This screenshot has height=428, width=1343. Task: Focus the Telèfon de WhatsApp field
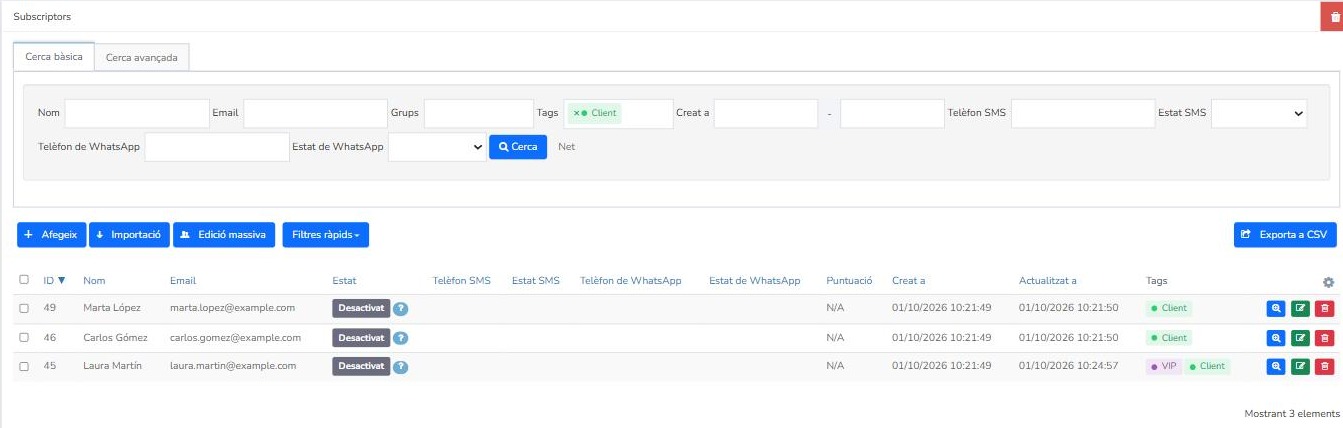pyautogui.click(x=217, y=147)
